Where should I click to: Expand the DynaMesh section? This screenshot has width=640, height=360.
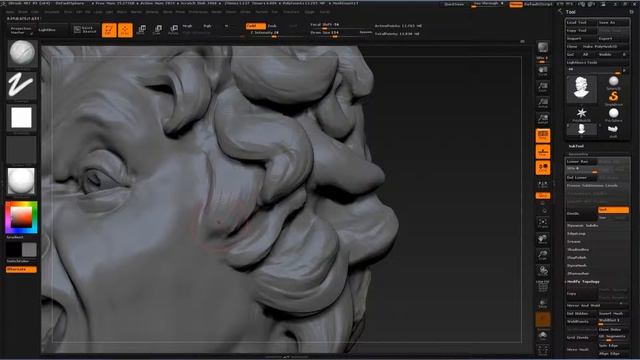tap(577, 265)
